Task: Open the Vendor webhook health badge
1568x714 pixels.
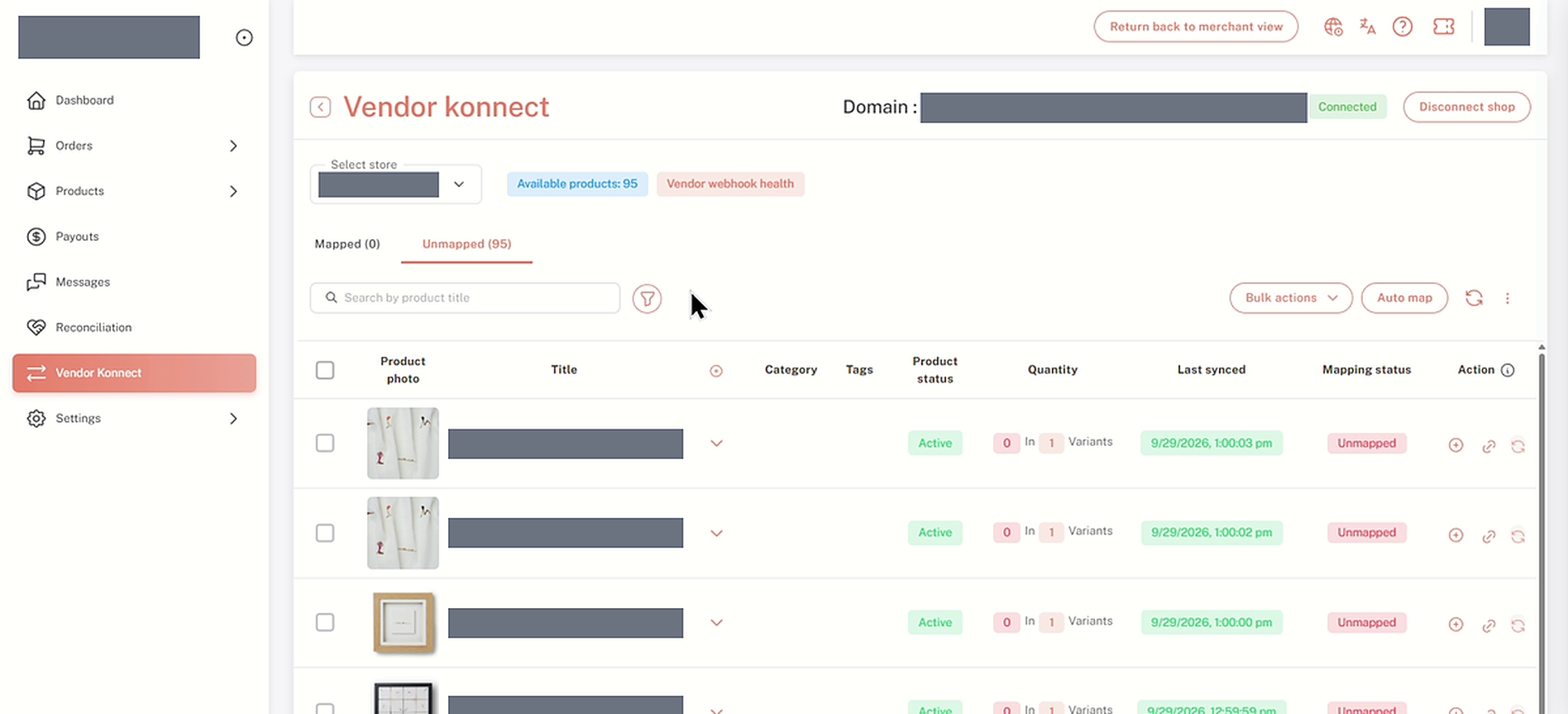Action: [x=730, y=184]
